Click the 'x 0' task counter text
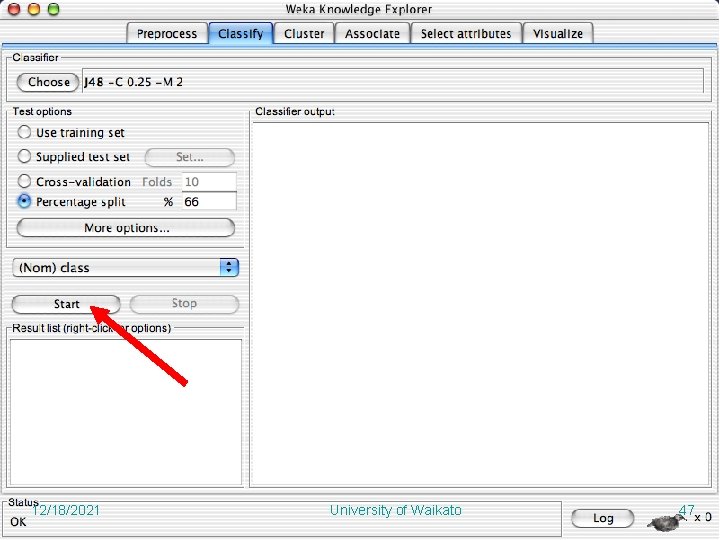Viewport: 720px width, 540px height. [x=703, y=518]
